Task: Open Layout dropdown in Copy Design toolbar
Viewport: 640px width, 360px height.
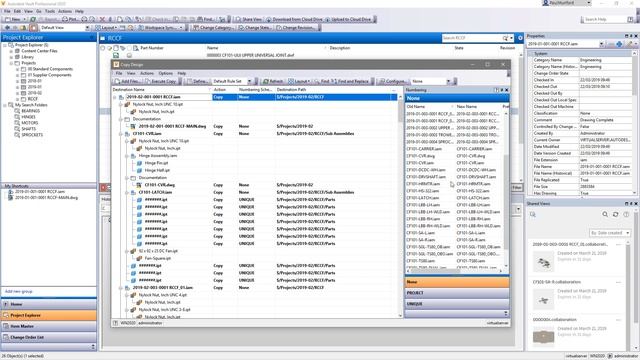Action: point(298,81)
